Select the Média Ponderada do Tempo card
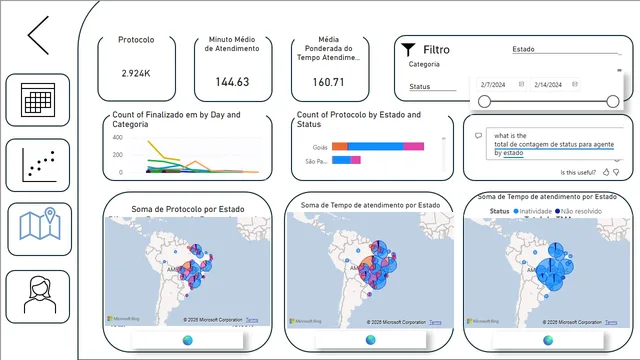The height and width of the screenshot is (360, 640). (330, 68)
